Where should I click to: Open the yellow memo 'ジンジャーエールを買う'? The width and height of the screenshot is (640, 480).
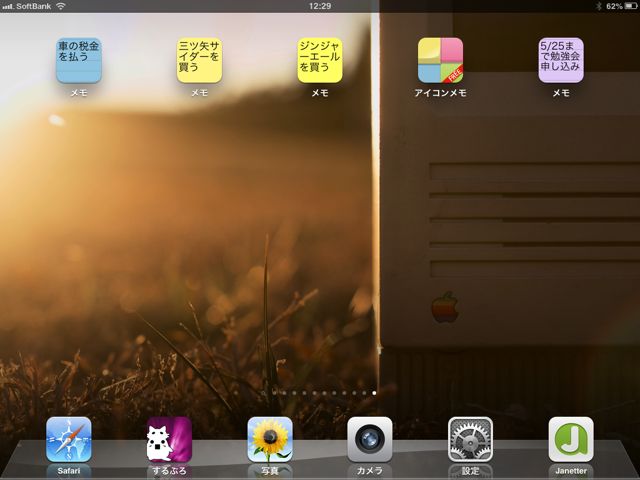320,60
